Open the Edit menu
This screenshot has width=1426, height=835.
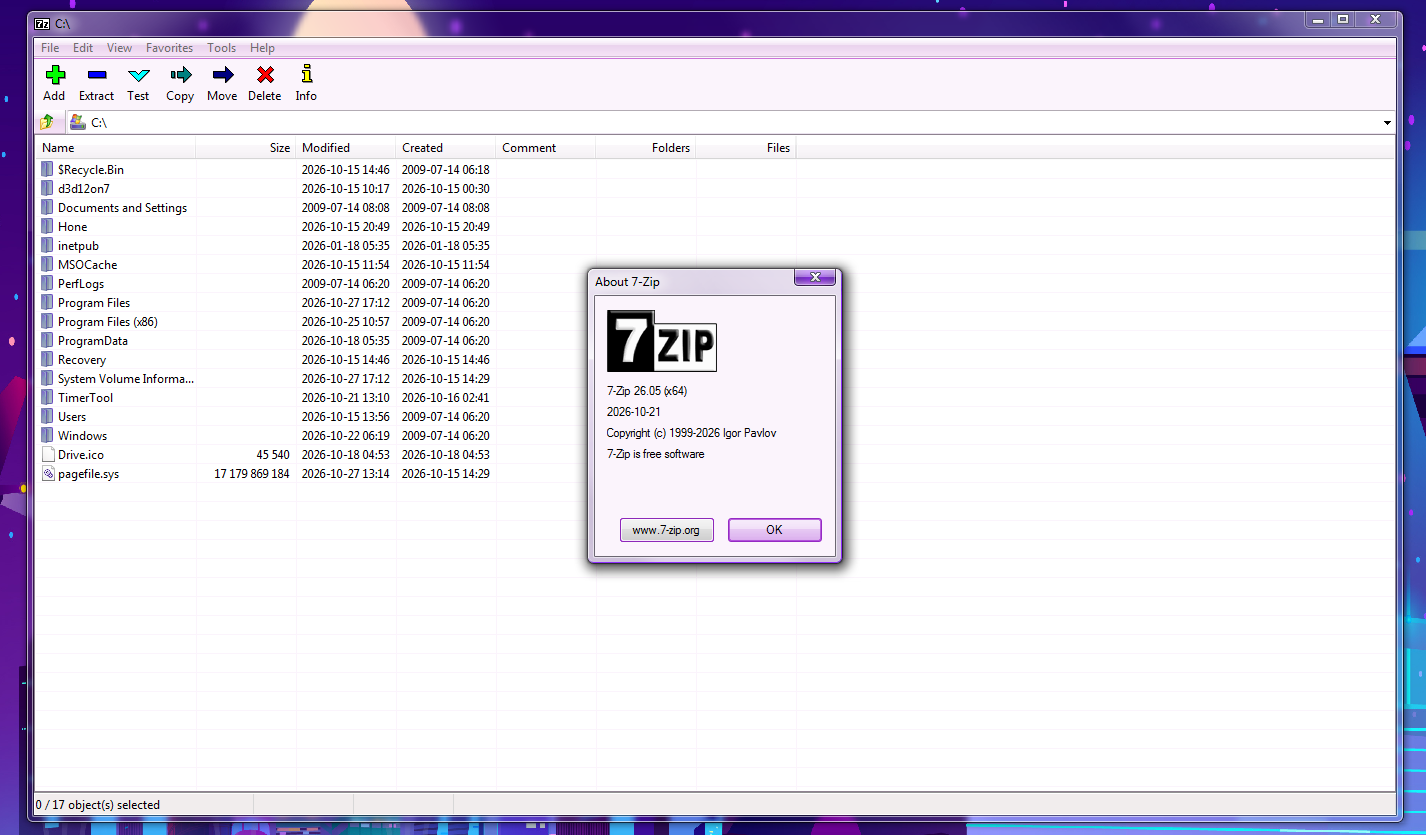(x=83, y=47)
